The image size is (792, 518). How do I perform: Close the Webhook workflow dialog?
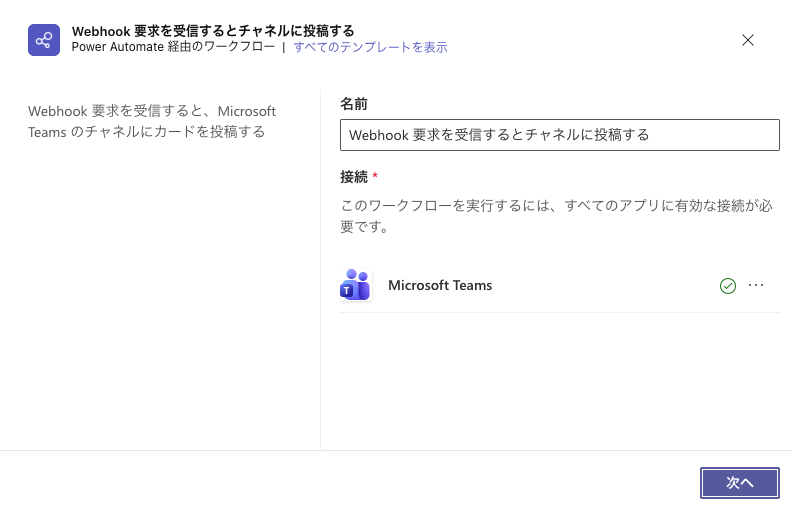[x=747, y=40]
